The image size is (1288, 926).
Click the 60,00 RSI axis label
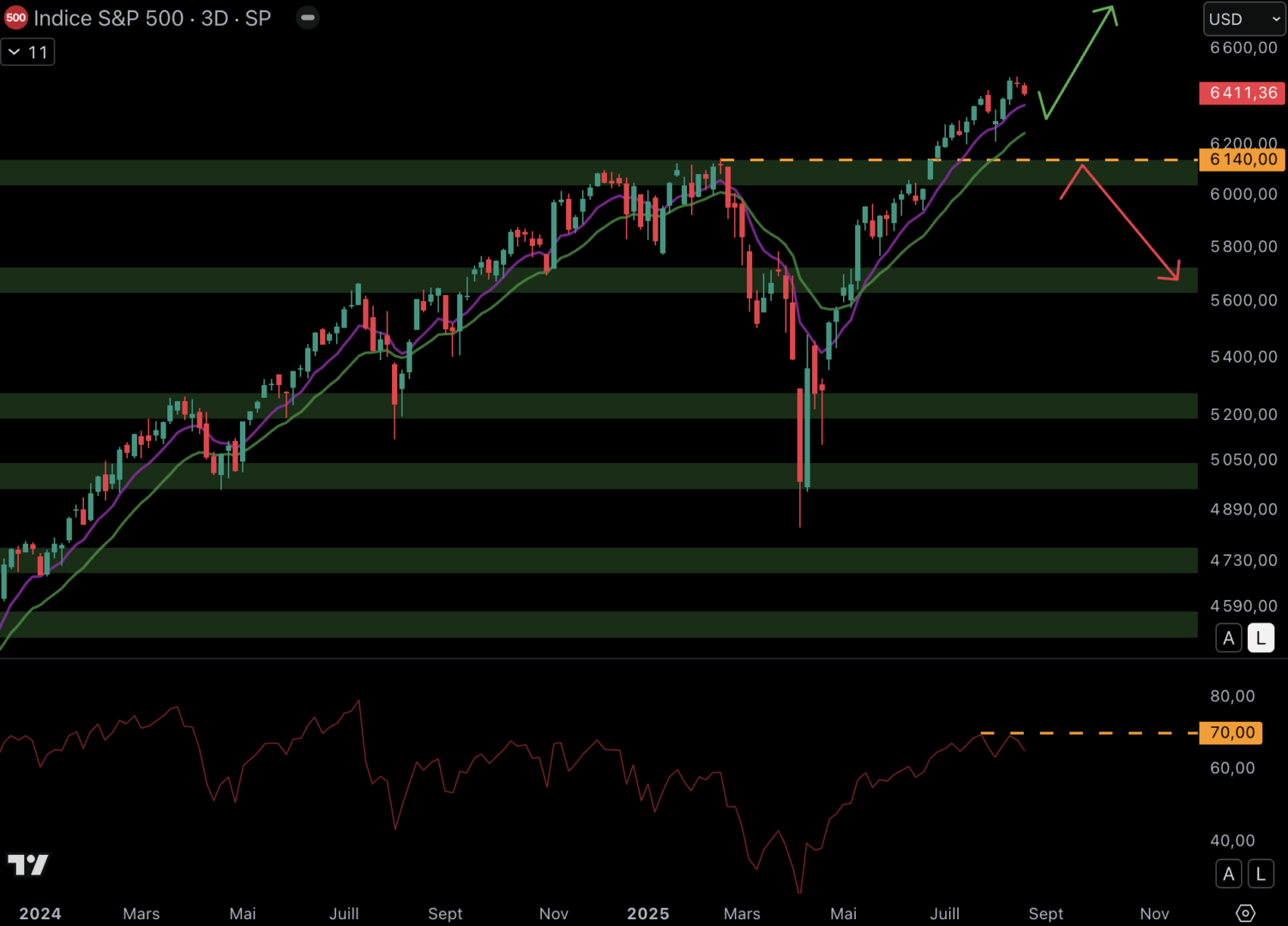pyautogui.click(x=1232, y=768)
